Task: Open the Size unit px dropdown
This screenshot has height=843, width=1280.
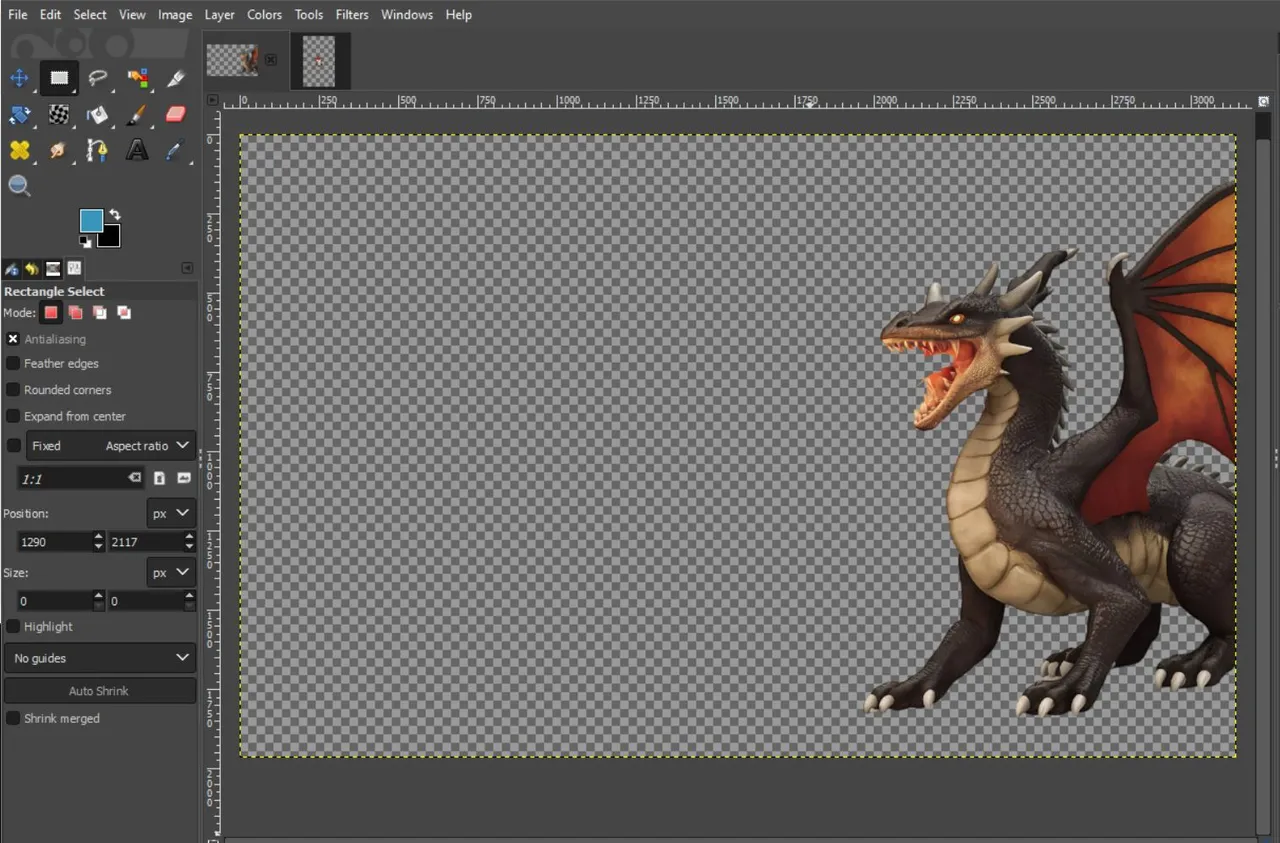Action: click(x=171, y=572)
